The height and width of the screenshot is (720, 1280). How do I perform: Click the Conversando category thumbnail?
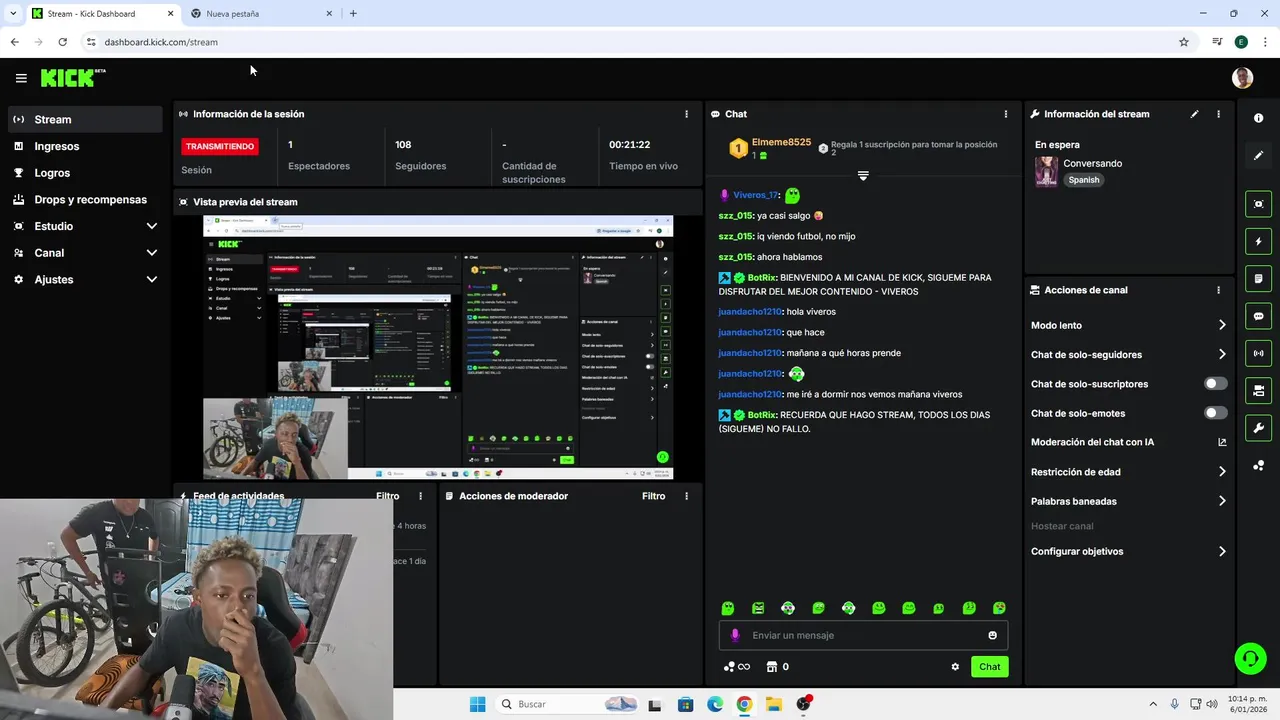pyautogui.click(x=1046, y=171)
